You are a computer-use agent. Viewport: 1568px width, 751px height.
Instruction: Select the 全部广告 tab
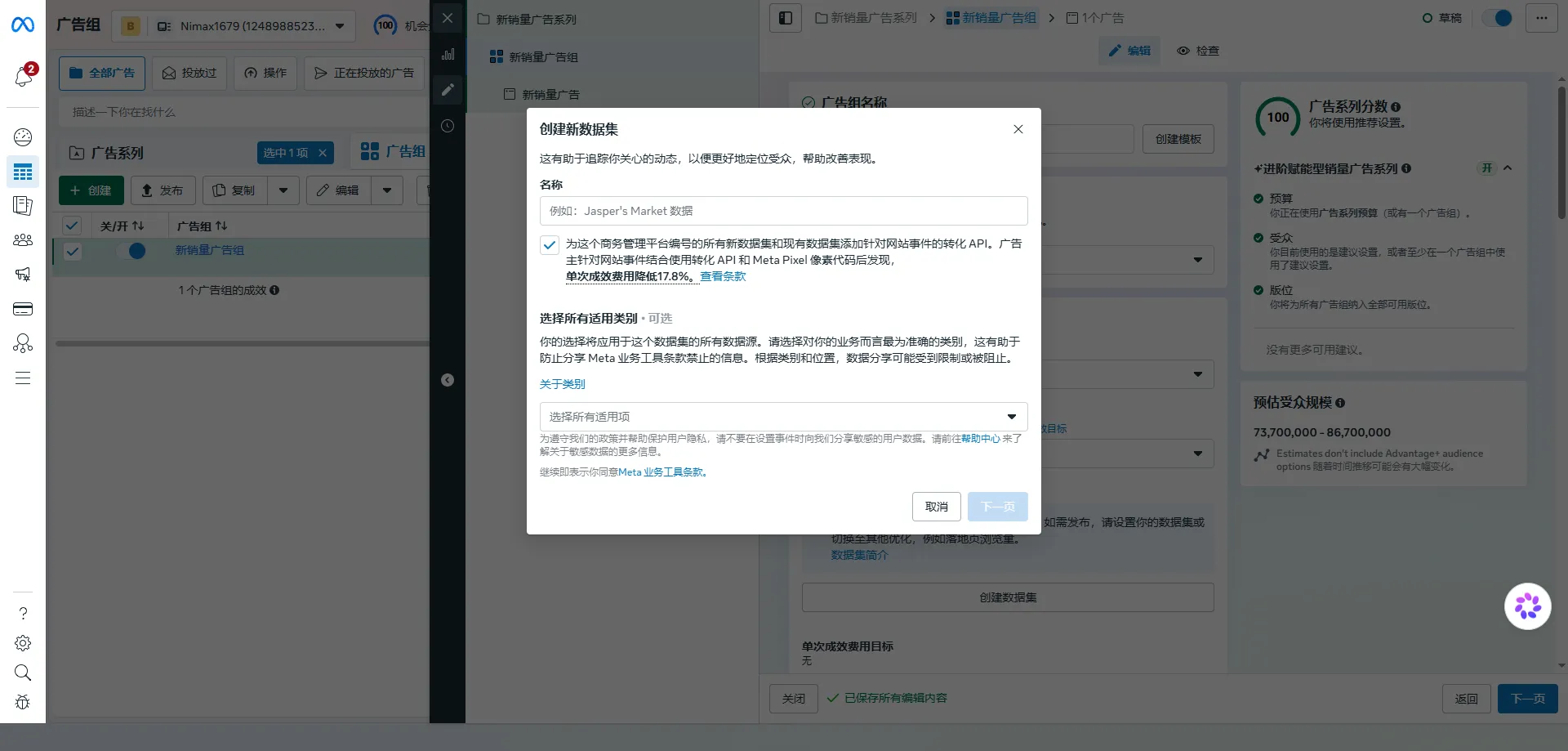(x=102, y=73)
